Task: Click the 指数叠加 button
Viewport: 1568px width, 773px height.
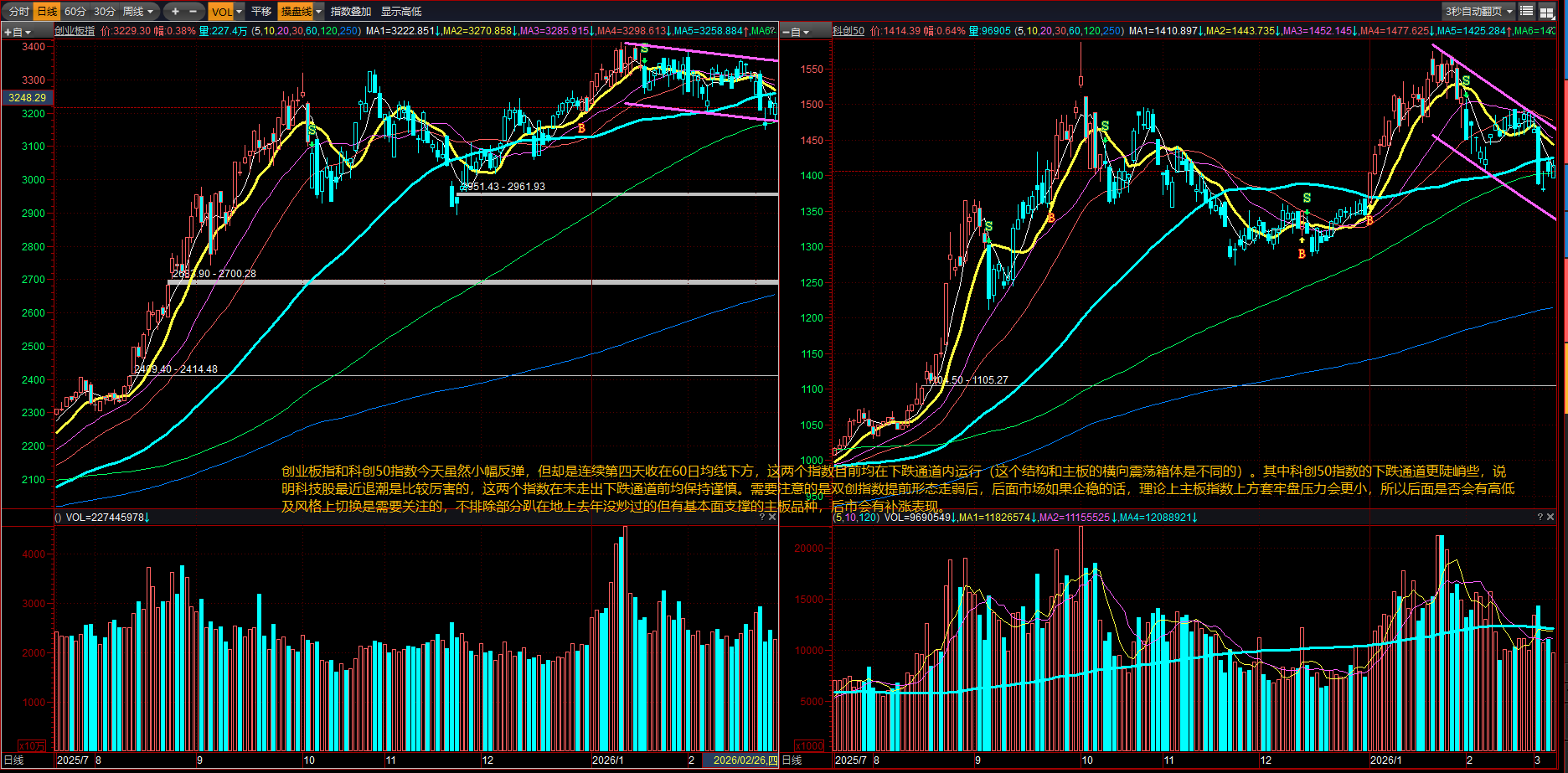Action: coord(351,11)
